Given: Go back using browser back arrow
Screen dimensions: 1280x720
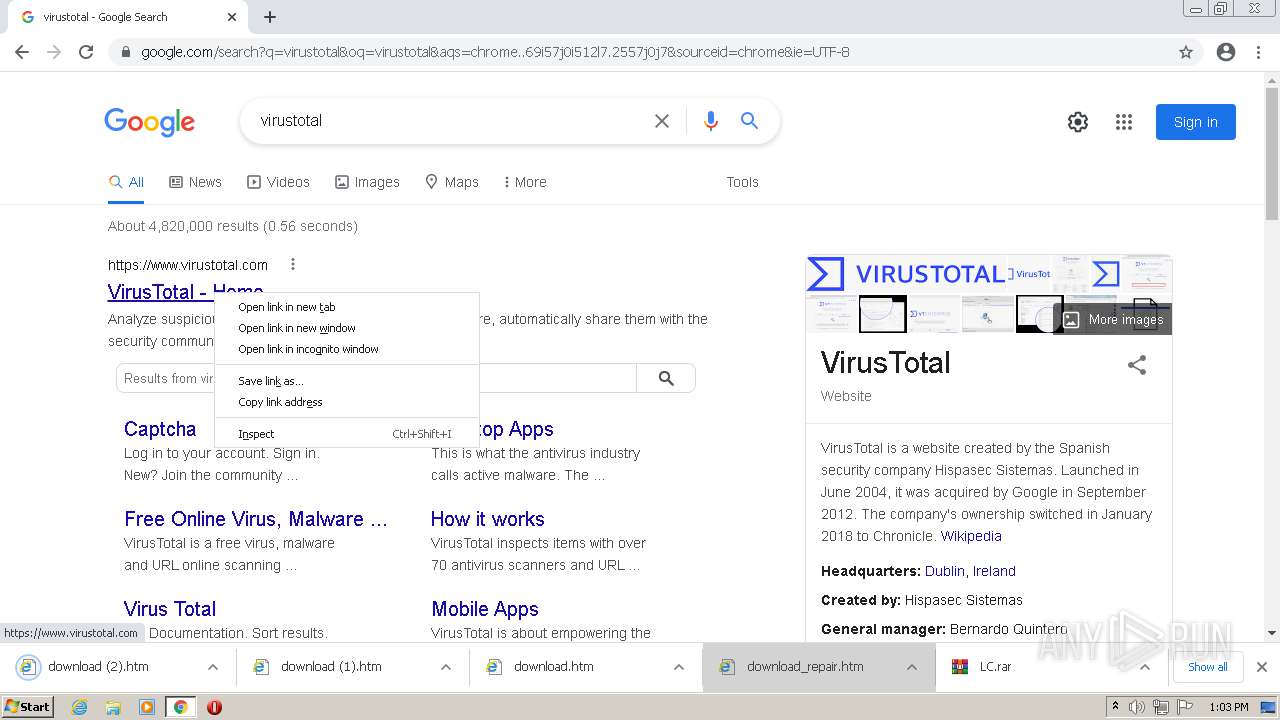Looking at the screenshot, I should click(x=22, y=52).
